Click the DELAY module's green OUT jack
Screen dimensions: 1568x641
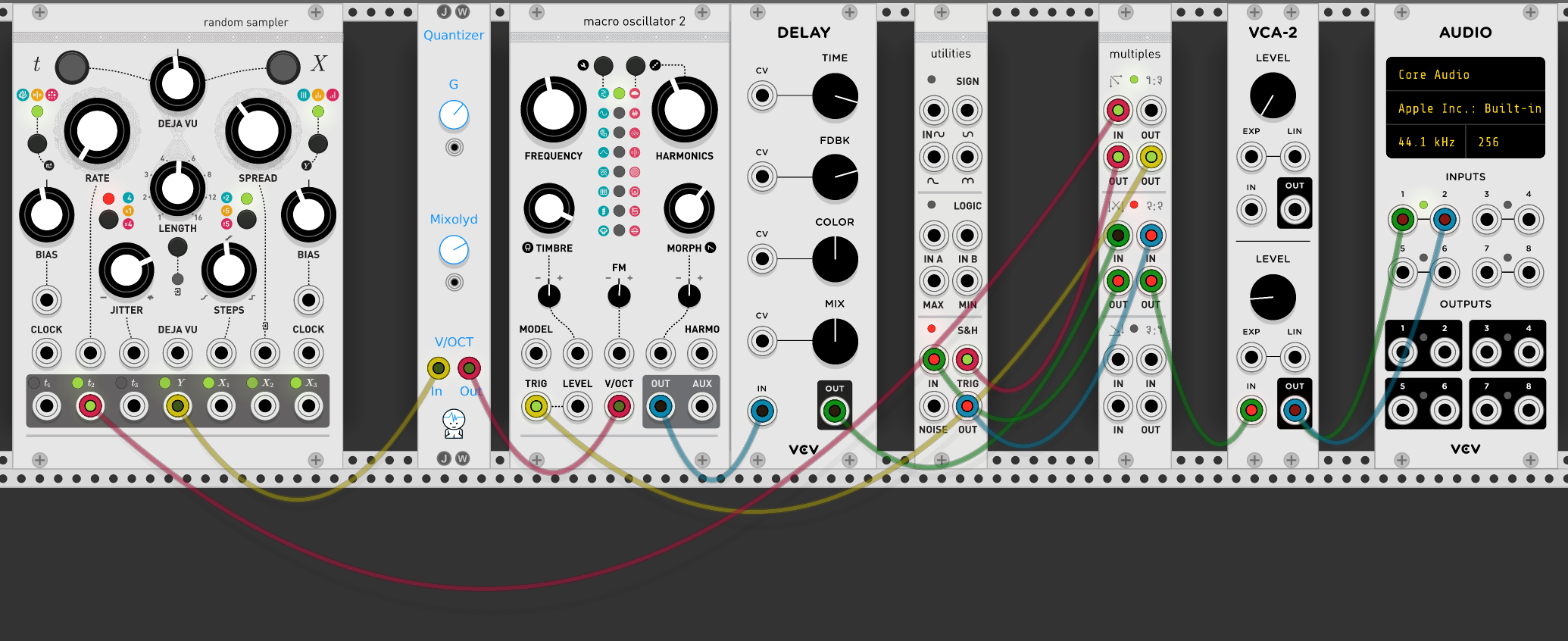click(834, 411)
